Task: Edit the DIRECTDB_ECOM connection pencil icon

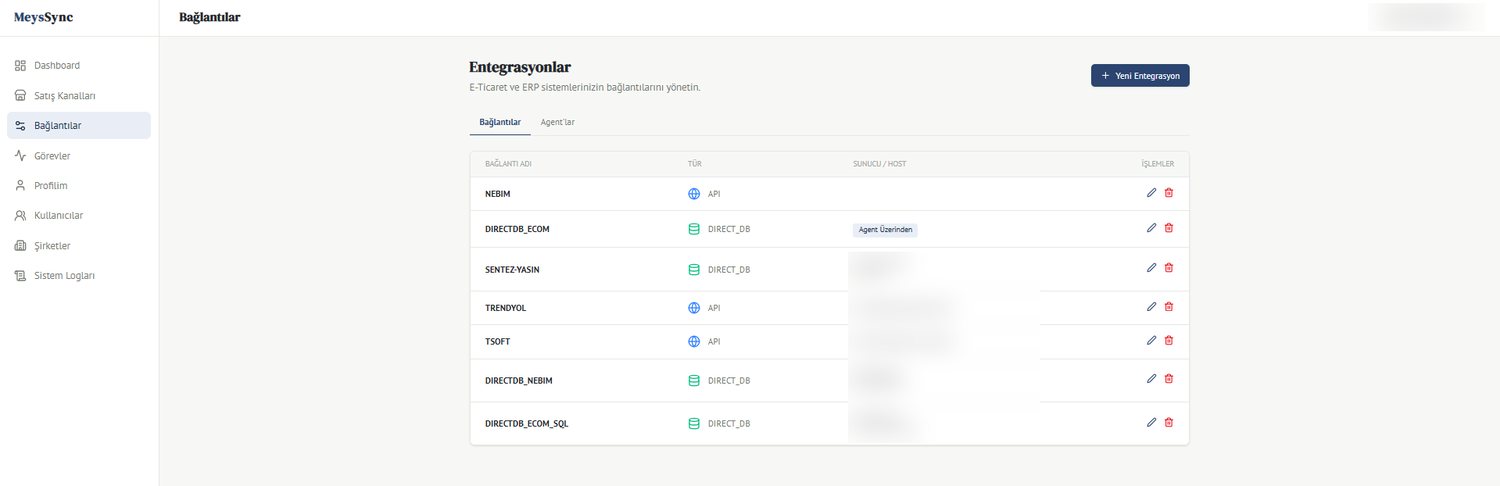Action: click(1151, 228)
